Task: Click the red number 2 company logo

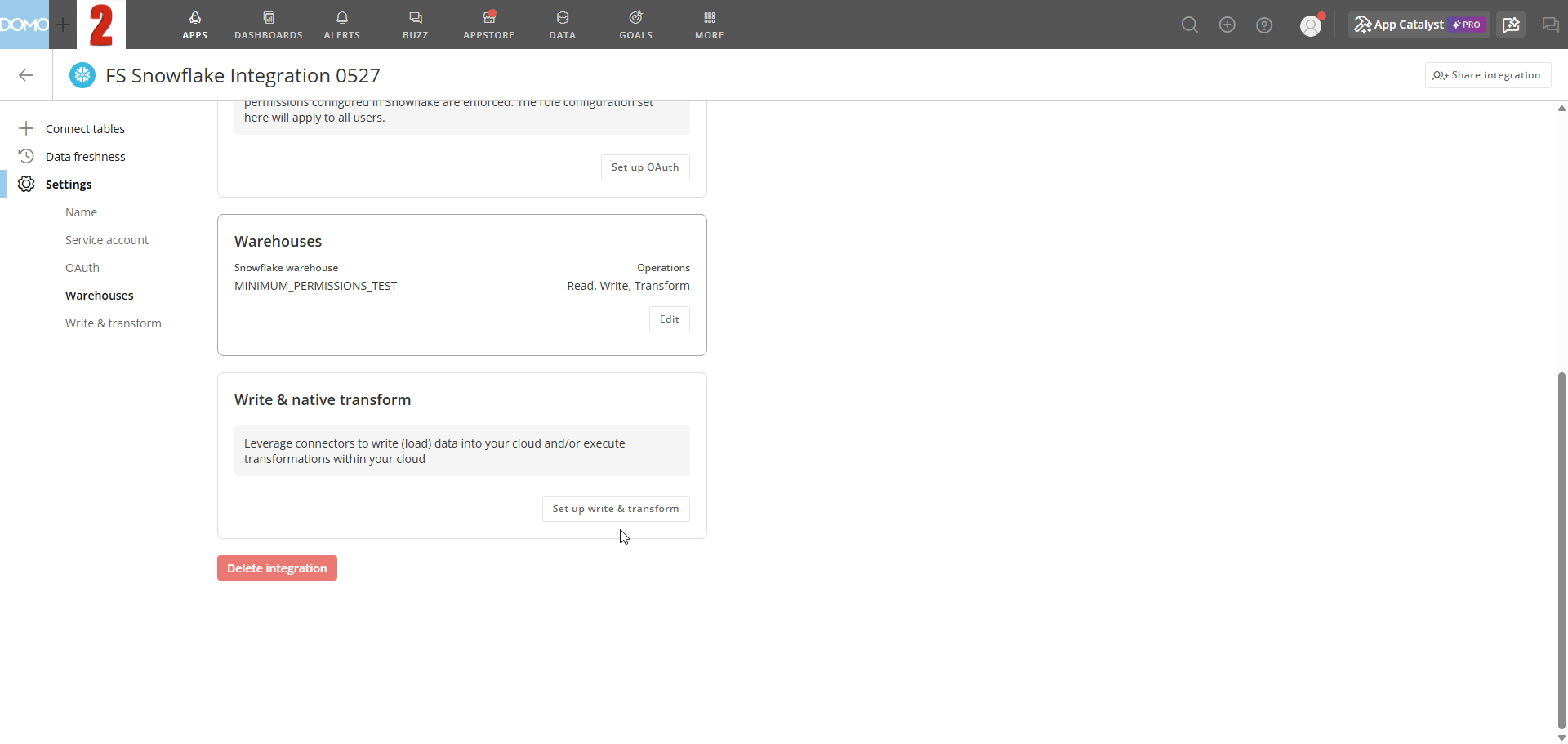Action: [101, 25]
